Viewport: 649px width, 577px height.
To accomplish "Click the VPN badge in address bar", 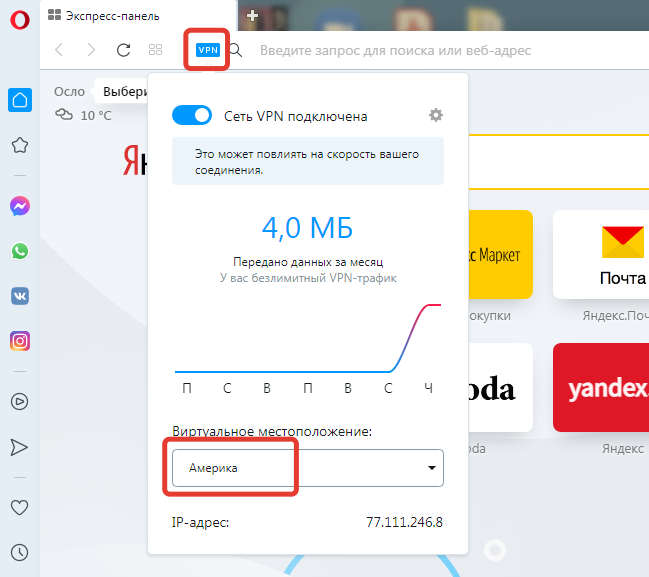I will coord(208,50).
